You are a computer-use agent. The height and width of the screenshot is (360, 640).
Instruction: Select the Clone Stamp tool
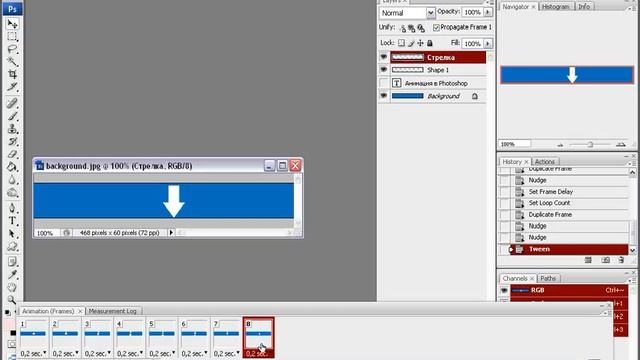click(x=12, y=129)
